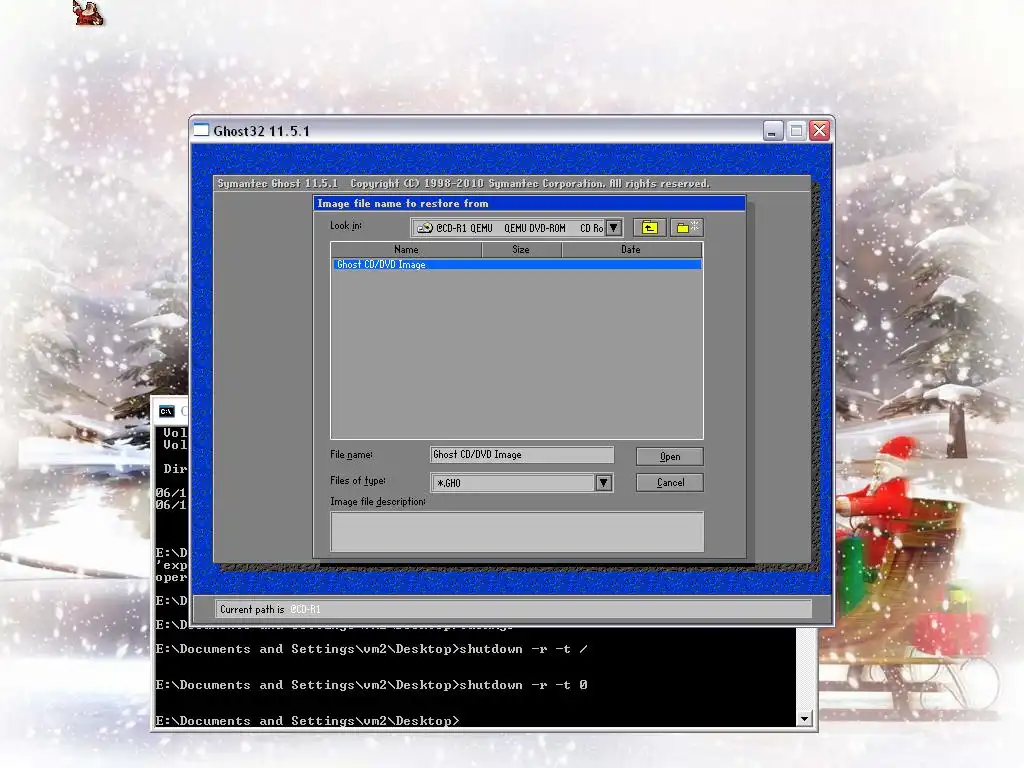Click the Ghost32 title bar window icon
This screenshot has width=1024, height=768.
point(202,130)
